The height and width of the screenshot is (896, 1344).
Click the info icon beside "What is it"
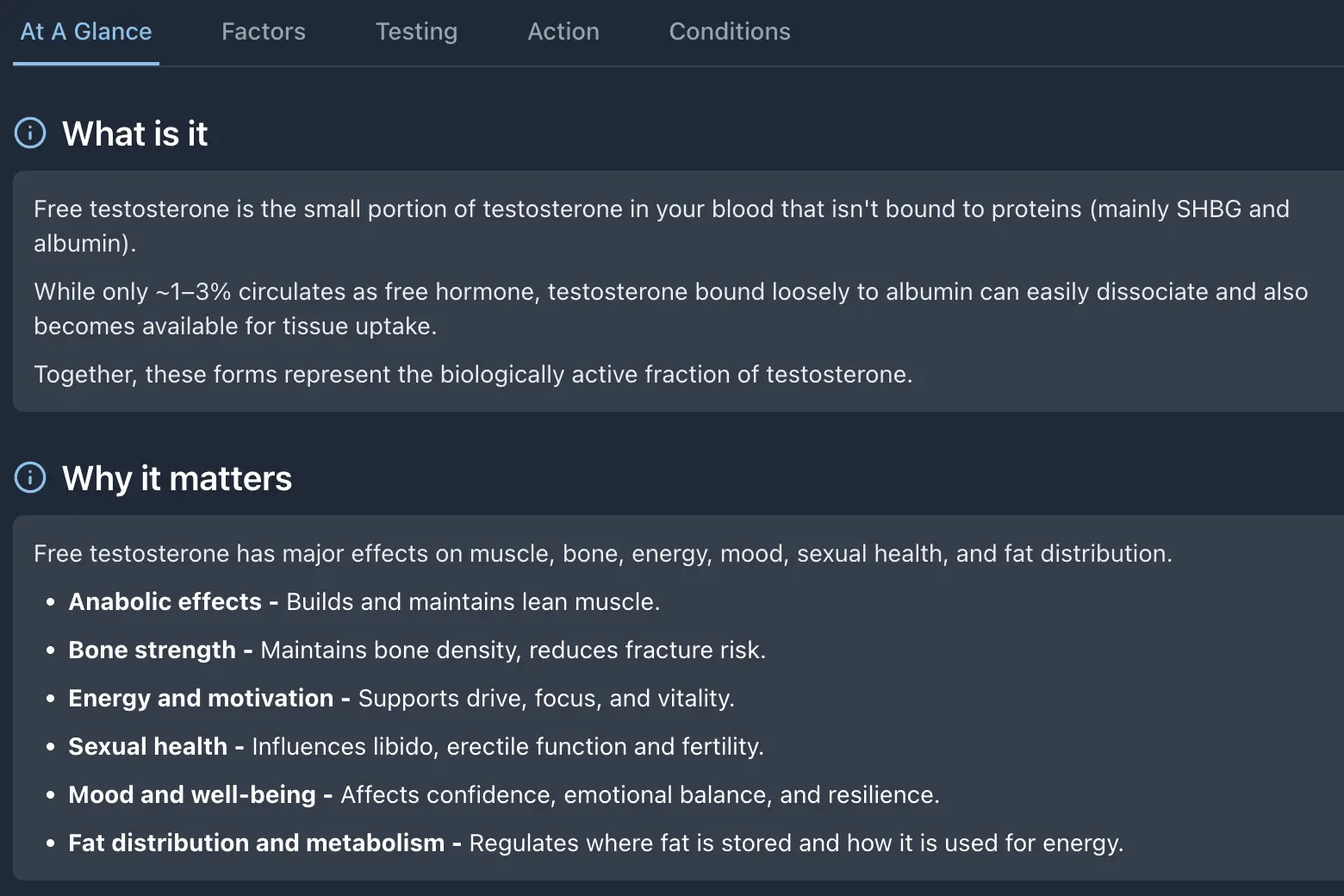(x=29, y=134)
